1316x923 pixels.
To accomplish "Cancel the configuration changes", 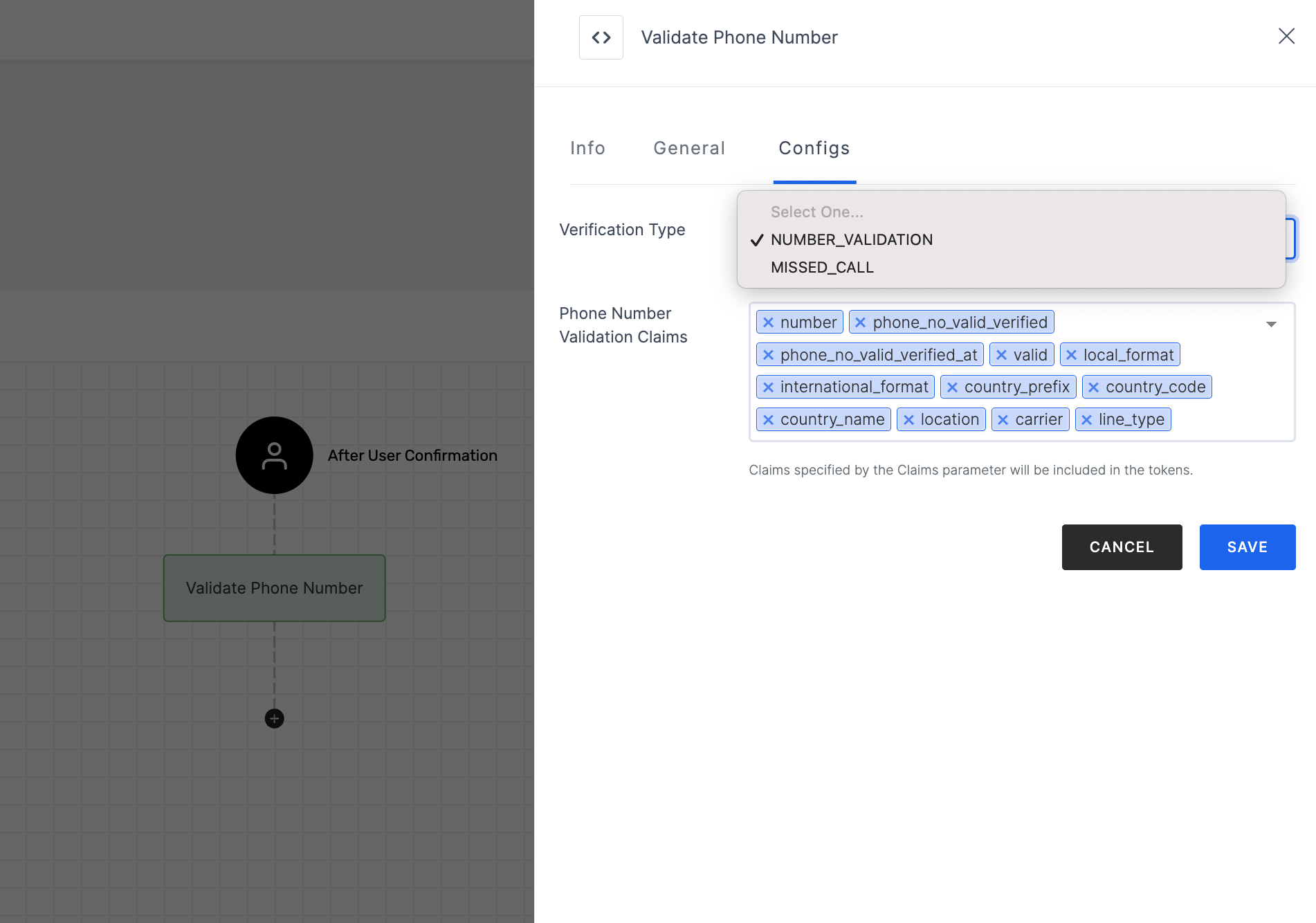I will coord(1122,547).
